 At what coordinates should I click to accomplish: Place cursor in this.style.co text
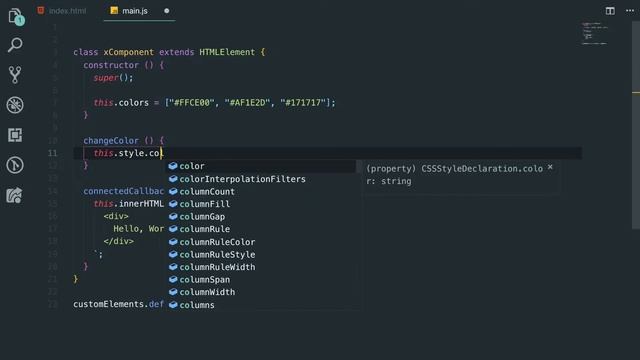[128, 153]
